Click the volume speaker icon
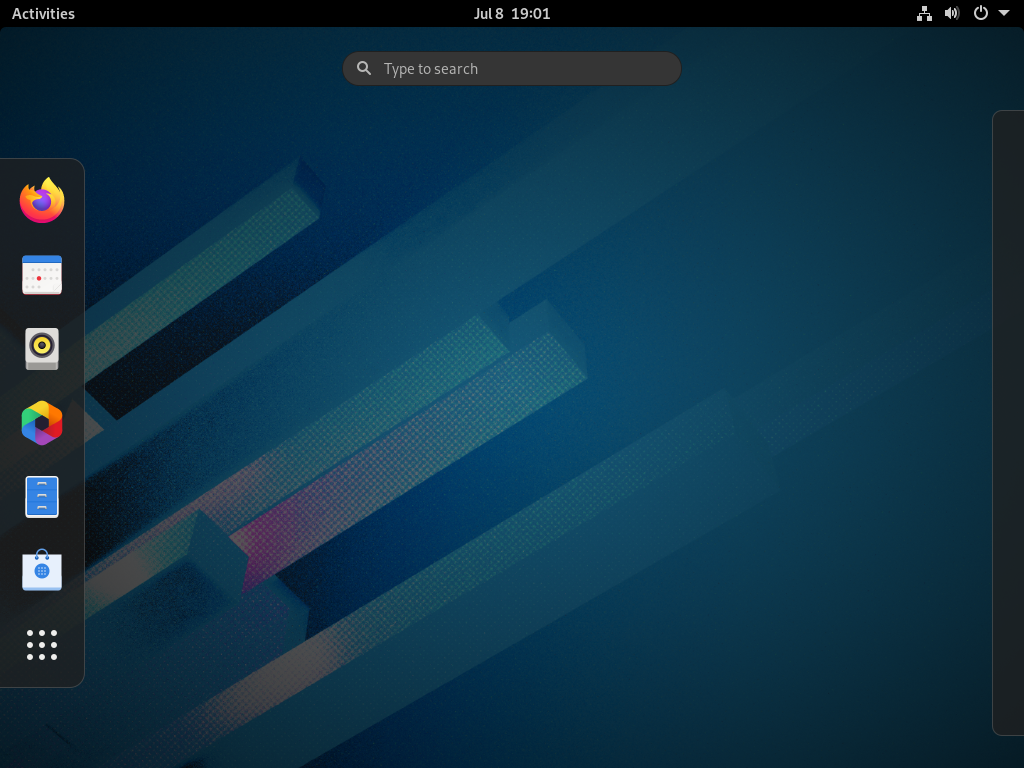 click(952, 13)
